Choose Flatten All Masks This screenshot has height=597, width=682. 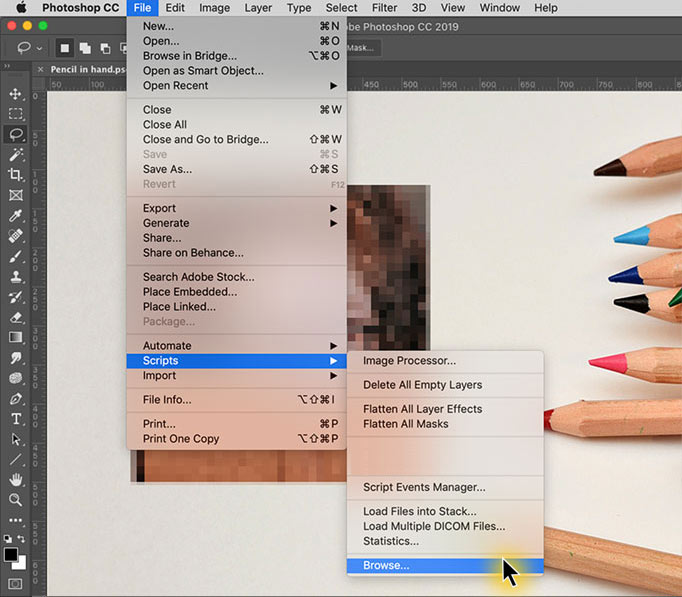pyautogui.click(x=445, y=424)
